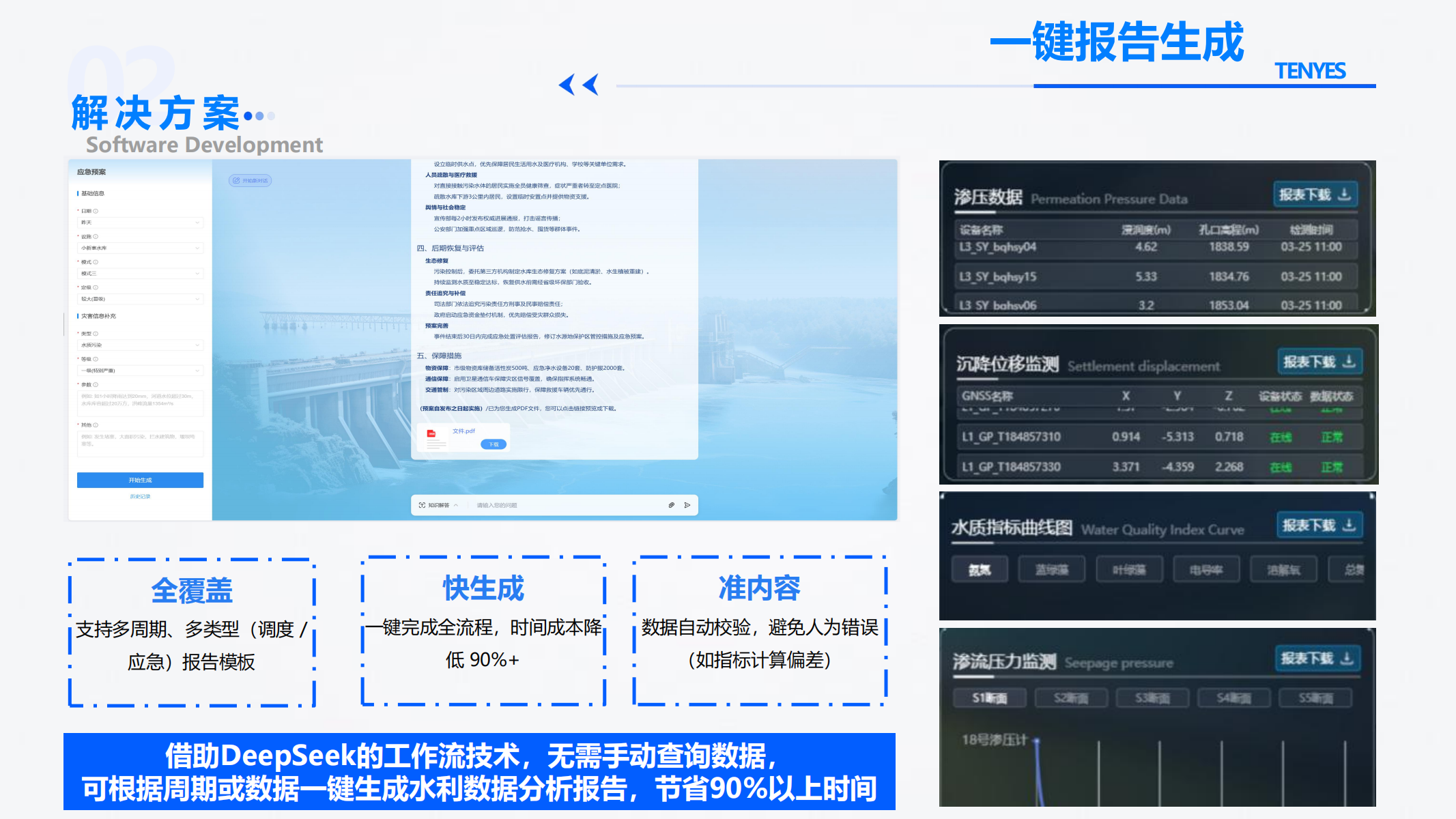Screen dimensions: 1456x819
Task: Open the 日期 dropdown showing 昨天
Action: (x=140, y=222)
